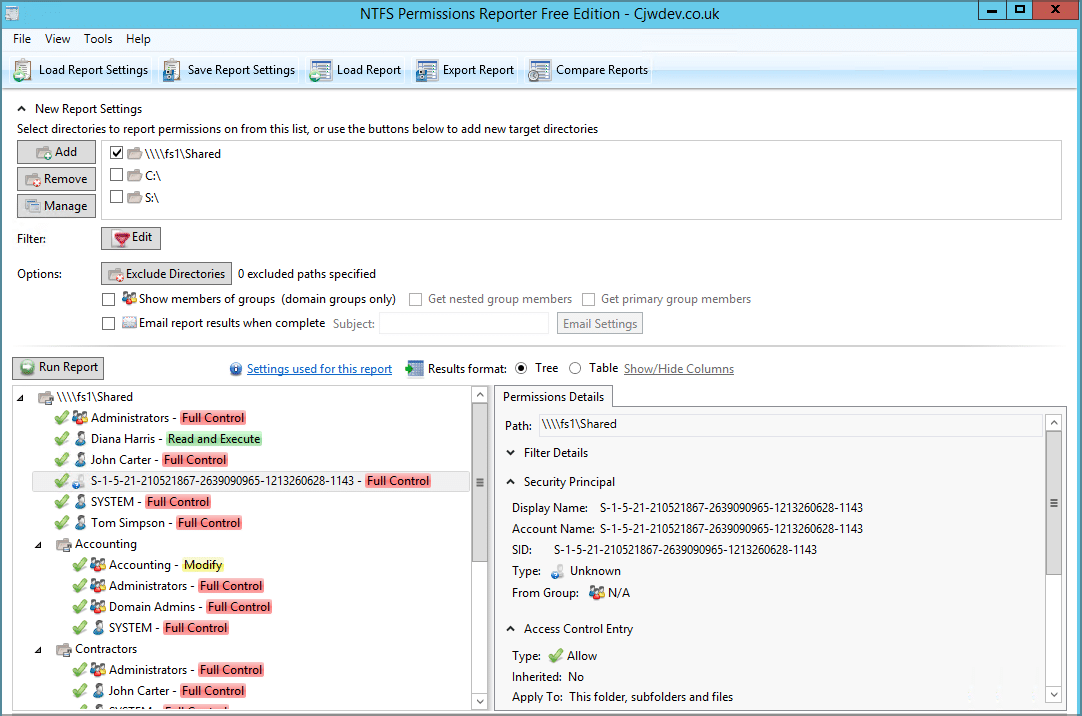The width and height of the screenshot is (1082, 716).
Task: Click the Unknown type icon in Security Principal
Action: pyautogui.click(x=558, y=571)
